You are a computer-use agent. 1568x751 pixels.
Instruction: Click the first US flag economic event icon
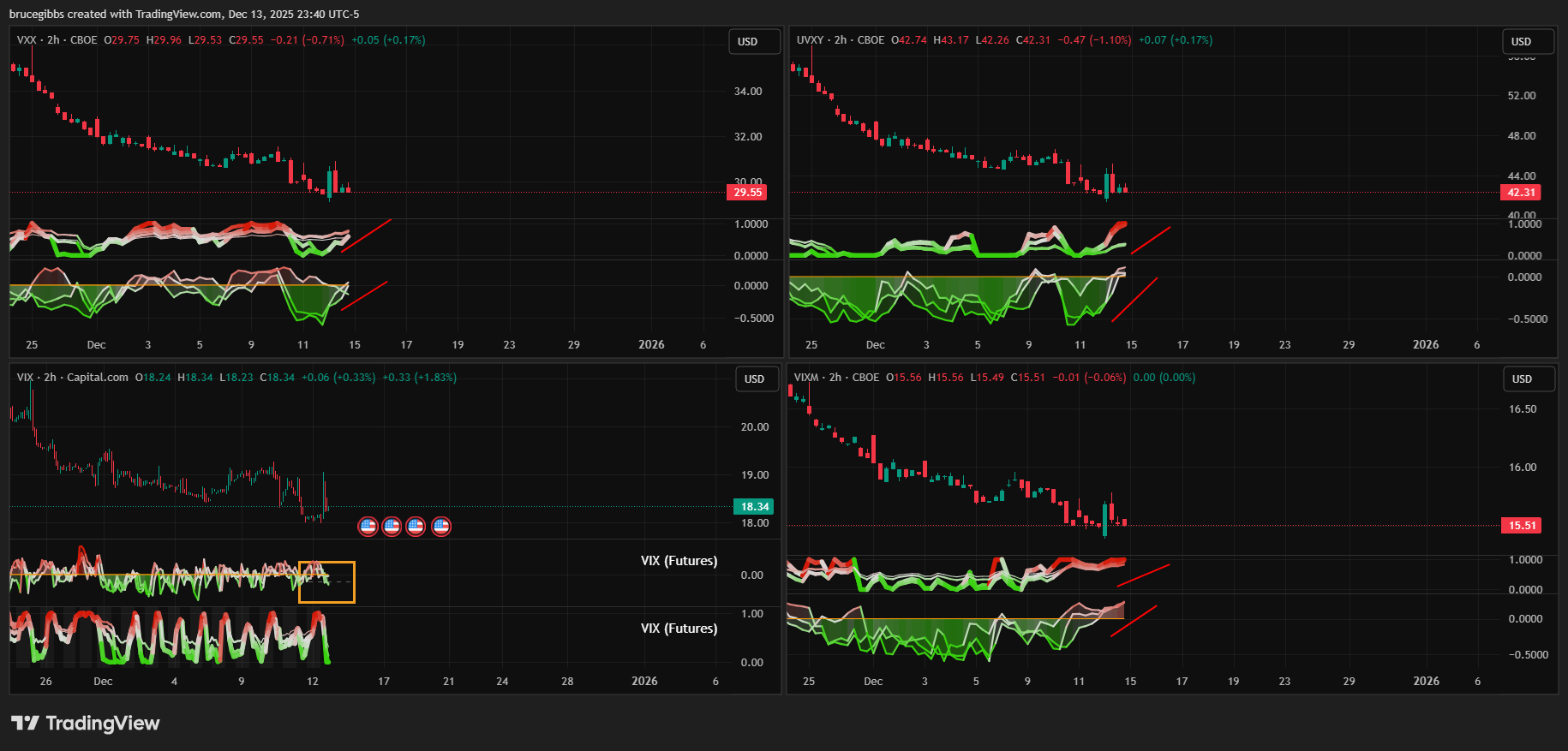(x=368, y=526)
